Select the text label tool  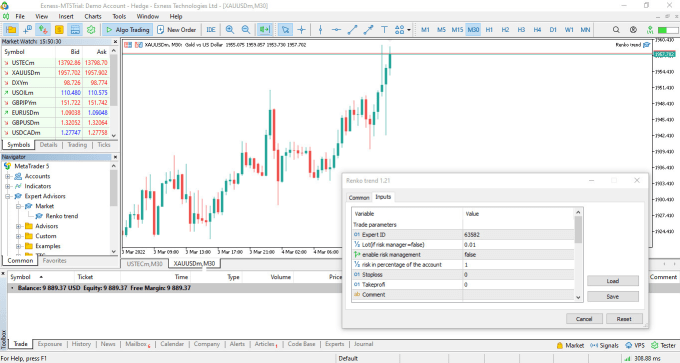click(384, 29)
